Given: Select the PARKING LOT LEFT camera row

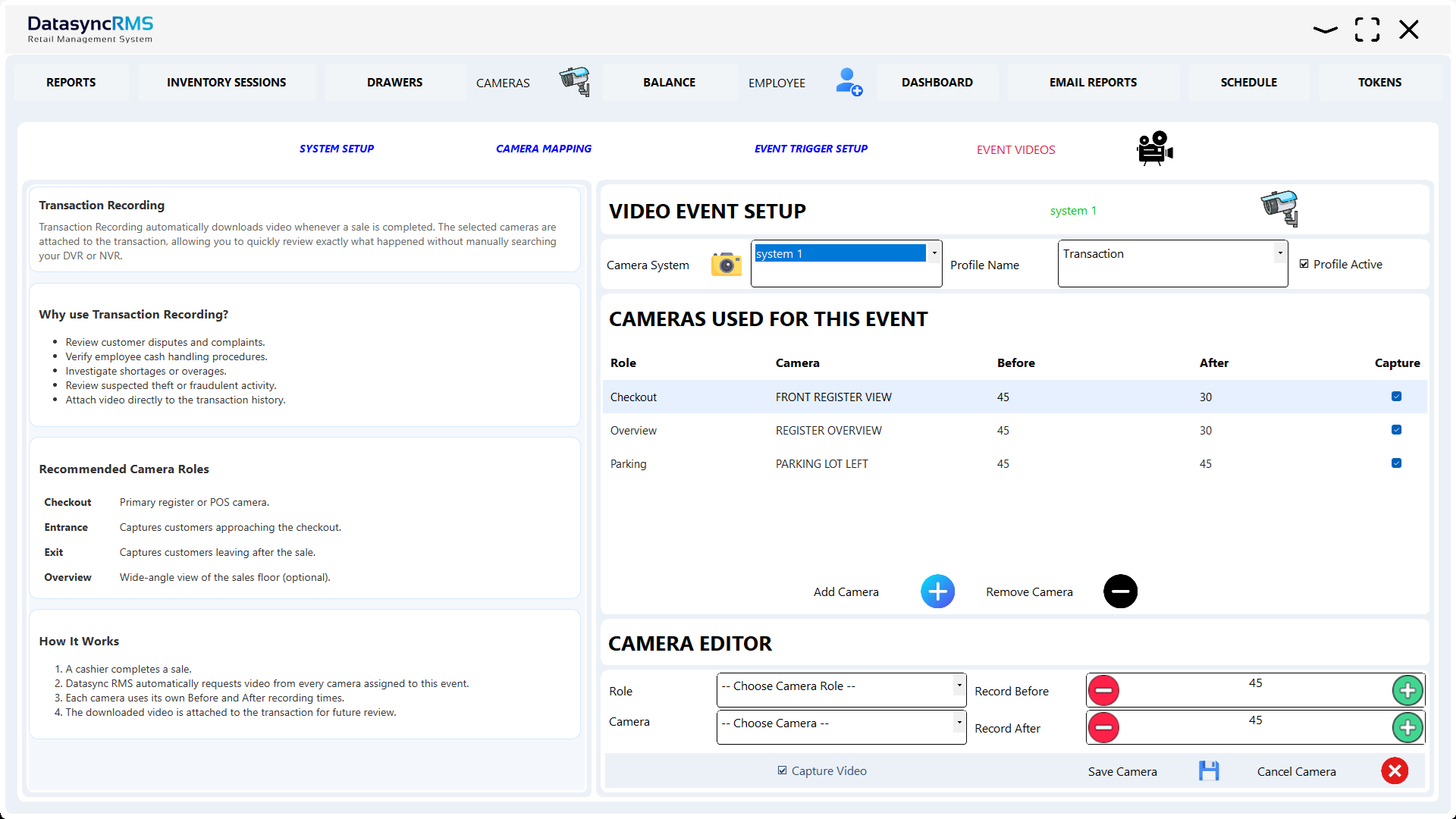Looking at the screenshot, I should 1015,463.
